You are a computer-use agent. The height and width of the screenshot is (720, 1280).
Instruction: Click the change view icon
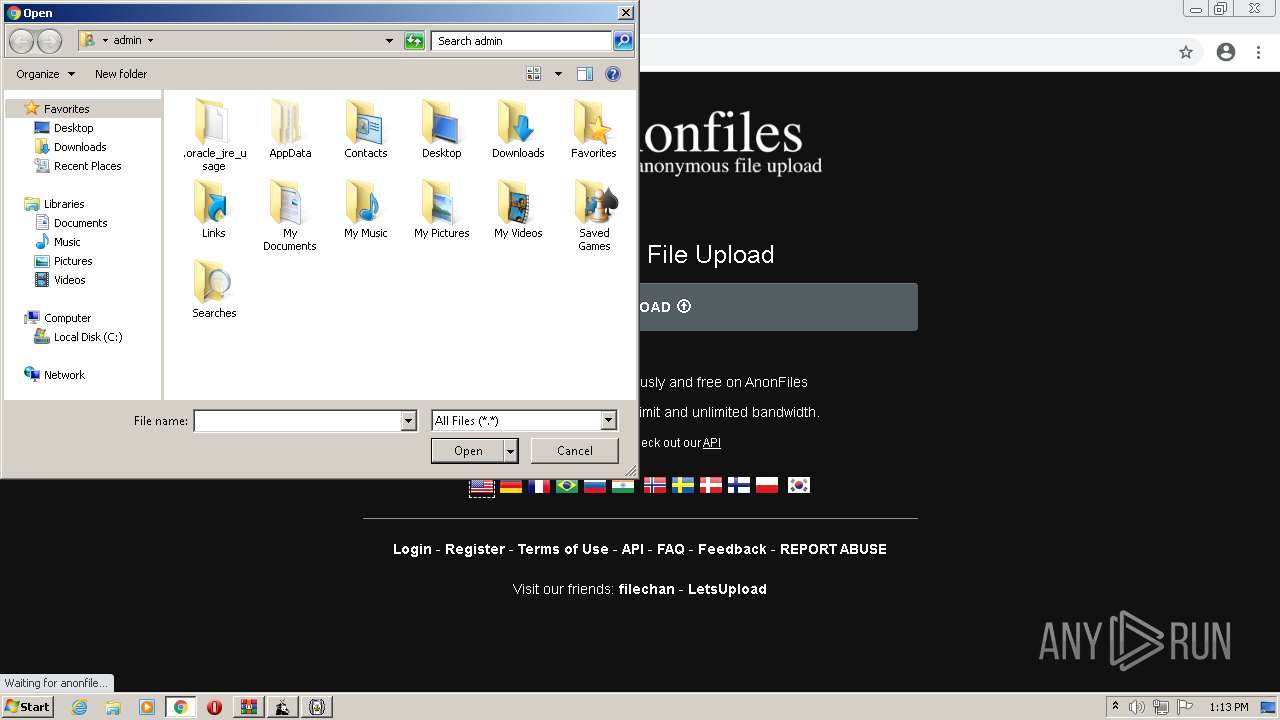[x=534, y=74]
